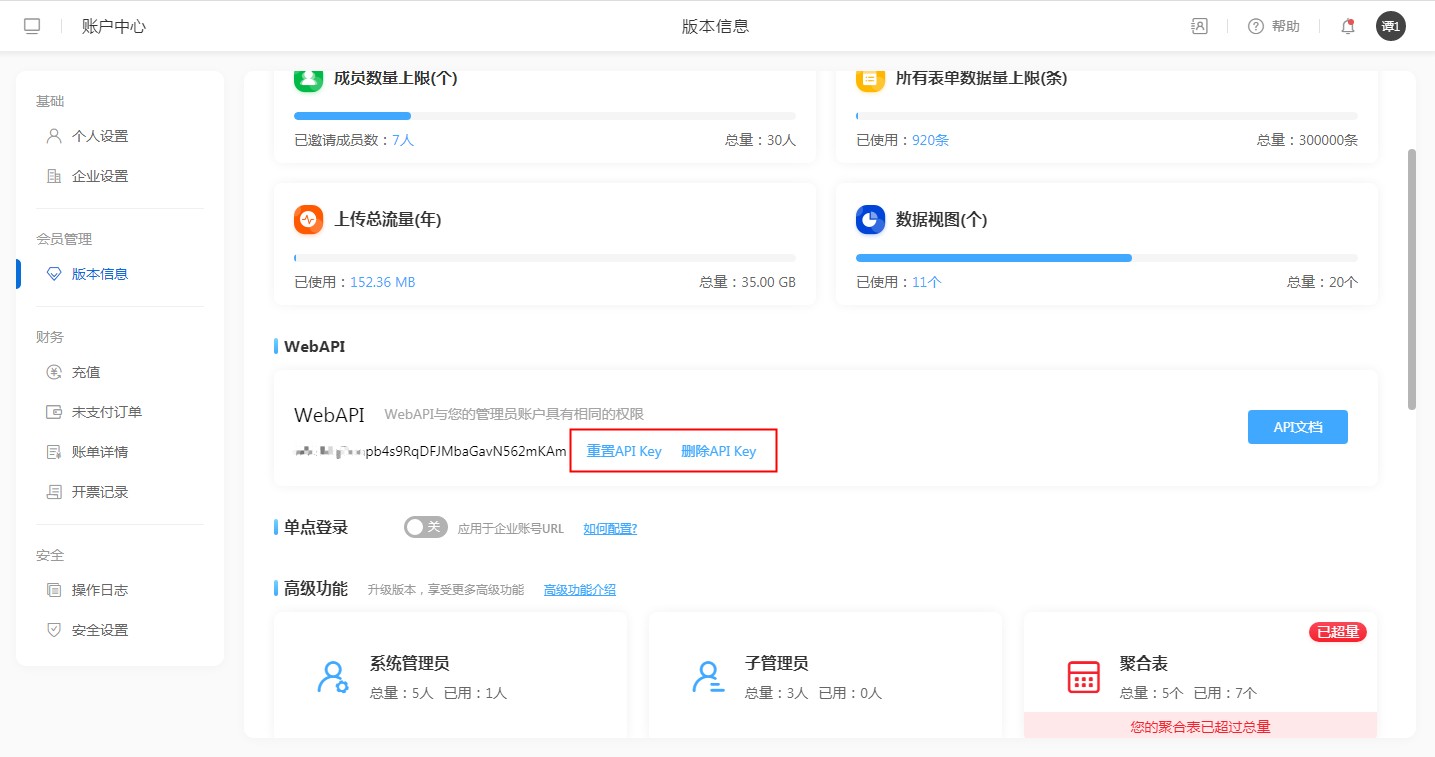Click the contacts book icon in header
This screenshot has width=1435, height=757.
(1199, 27)
